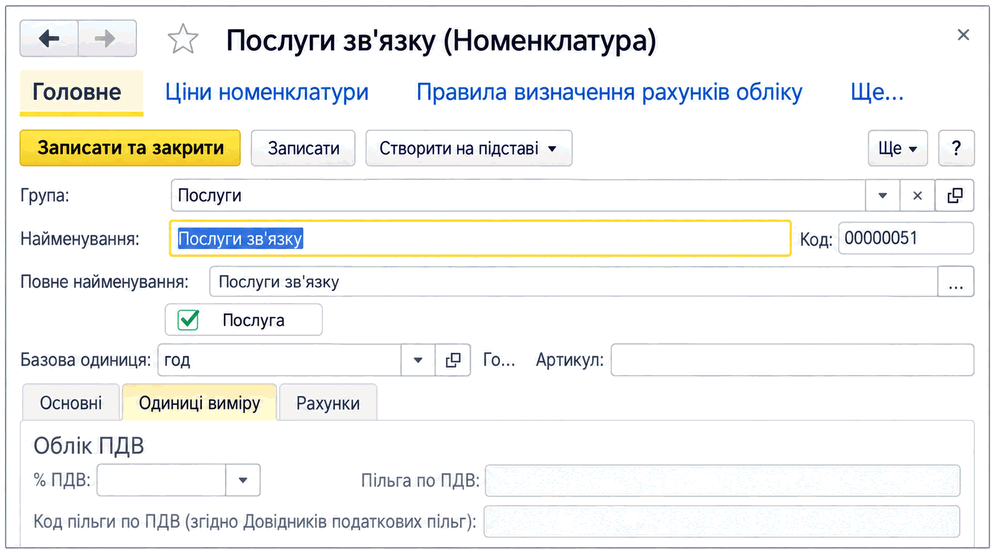
Task: Open the Базова одиниця item with the open icon
Action: point(452,360)
